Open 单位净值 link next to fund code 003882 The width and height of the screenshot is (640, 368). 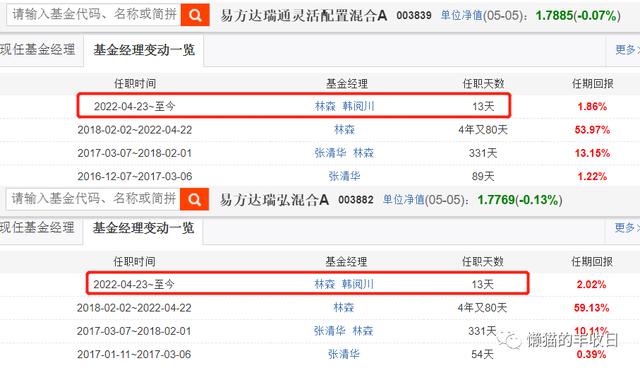403,200
